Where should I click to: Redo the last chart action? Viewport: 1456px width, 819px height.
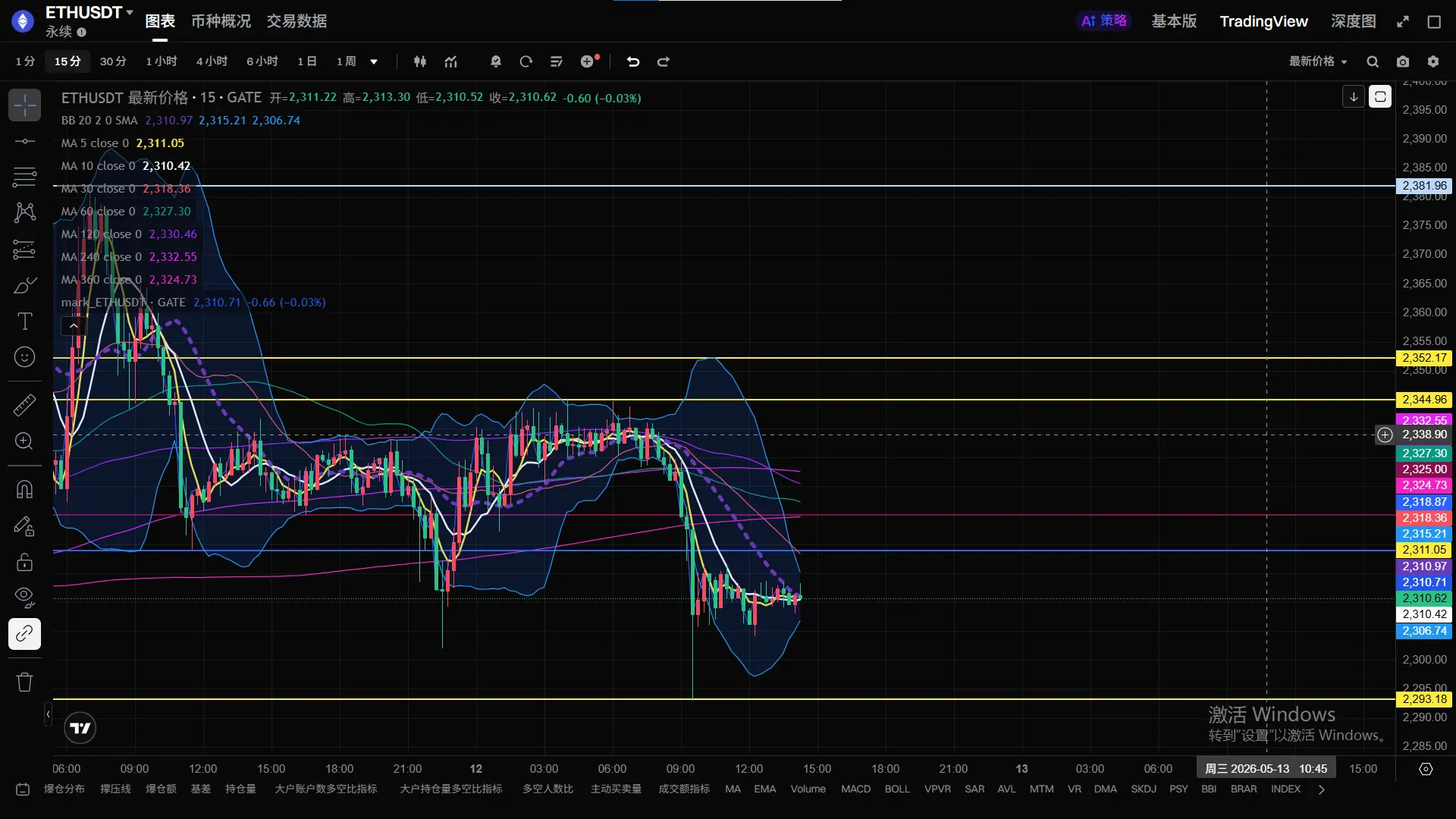664,61
